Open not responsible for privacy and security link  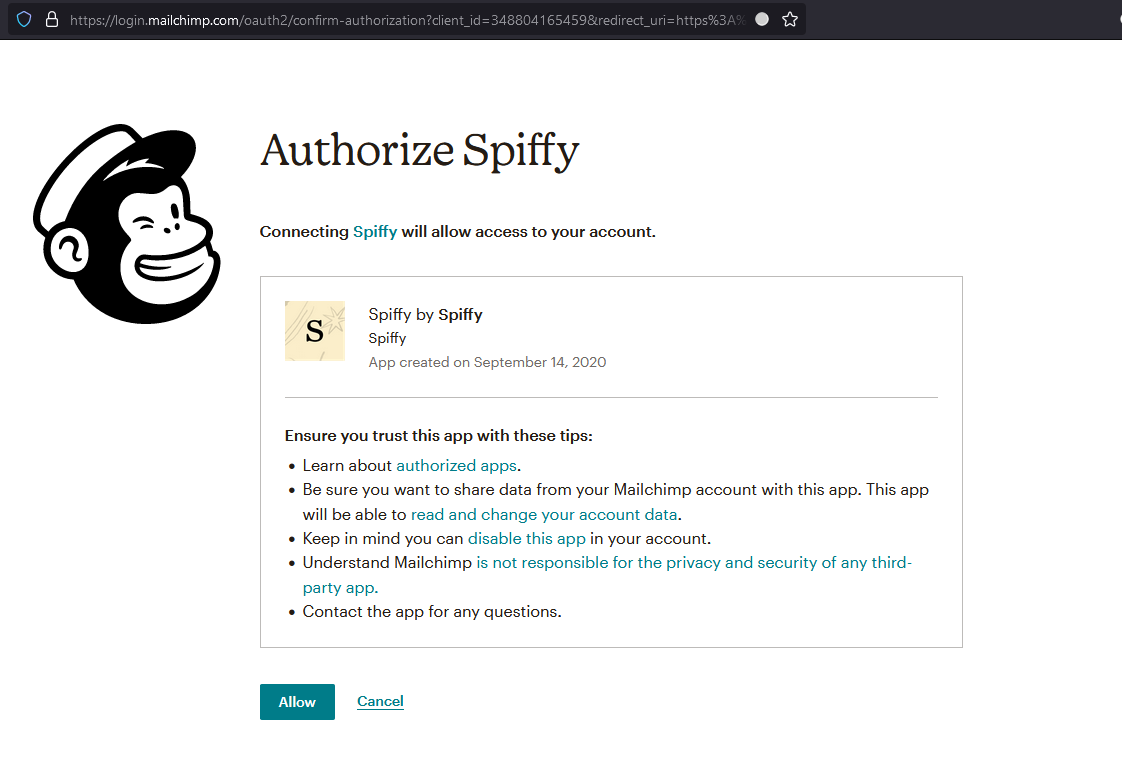coord(607,575)
